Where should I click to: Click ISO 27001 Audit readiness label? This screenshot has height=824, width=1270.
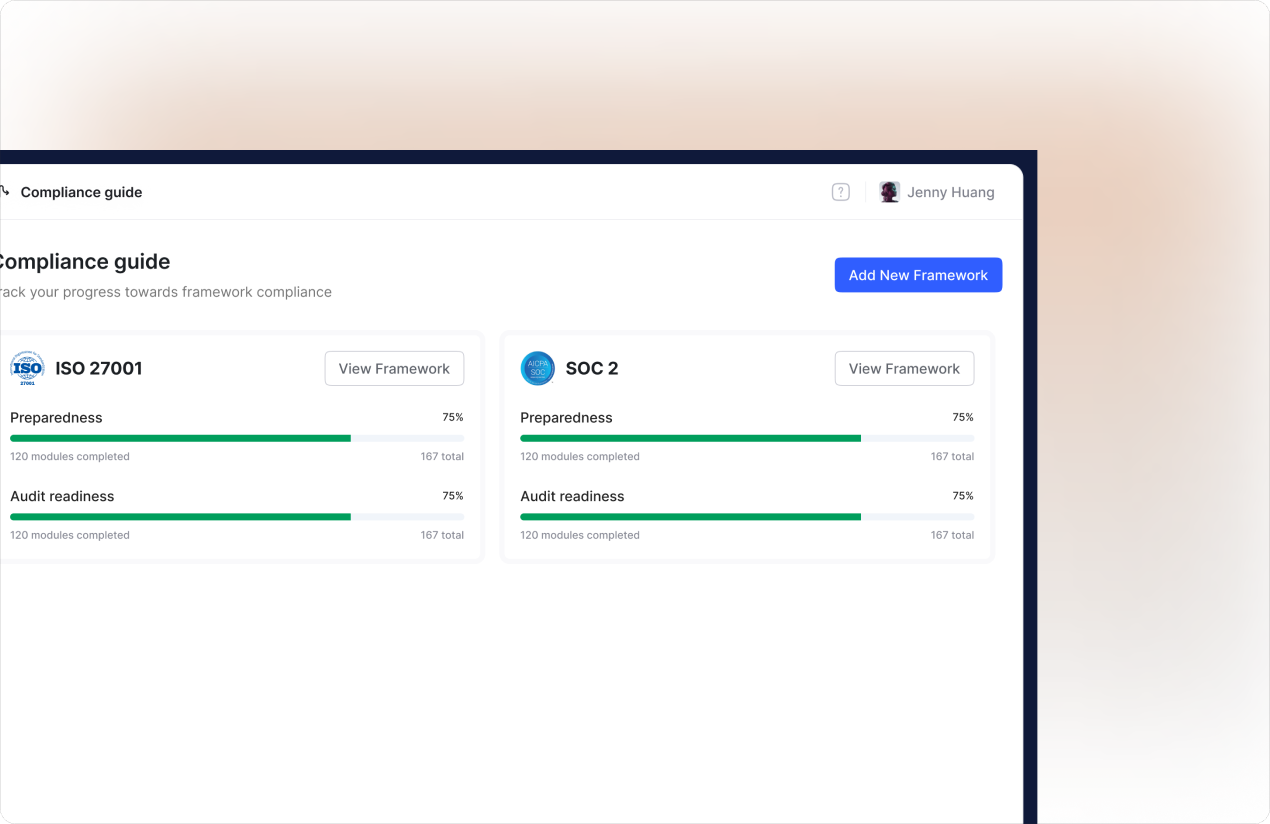tap(62, 496)
